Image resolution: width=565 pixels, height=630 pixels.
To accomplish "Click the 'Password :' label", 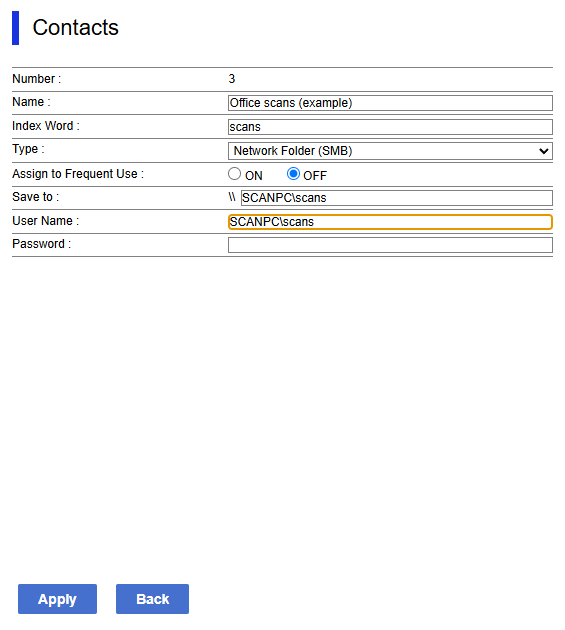I will (x=41, y=244).
